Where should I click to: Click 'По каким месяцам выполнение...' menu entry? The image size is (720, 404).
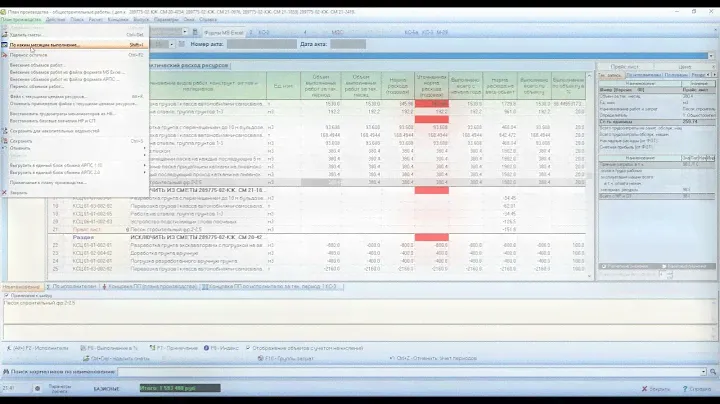coord(50,45)
